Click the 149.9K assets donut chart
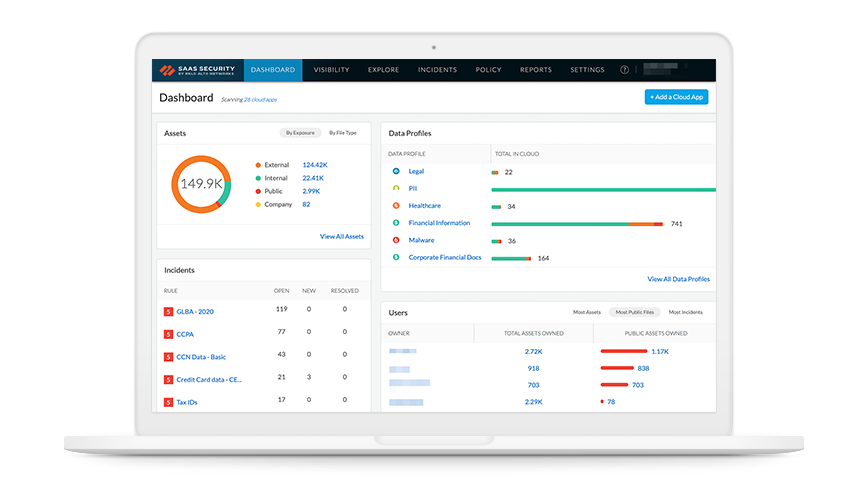This screenshot has width=868, height=488. (x=201, y=184)
